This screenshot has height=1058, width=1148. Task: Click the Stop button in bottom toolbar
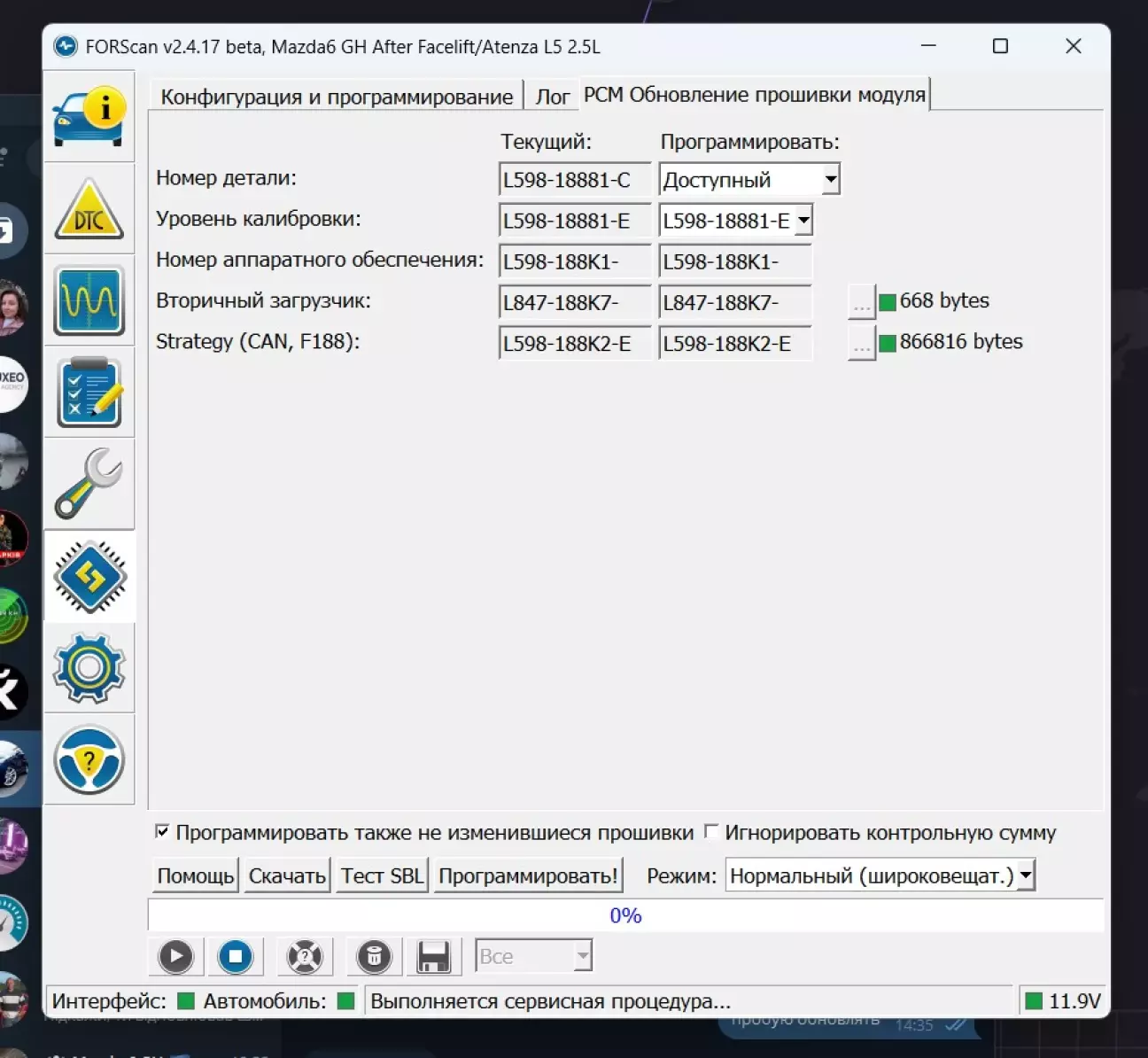(x=235, y=956)
